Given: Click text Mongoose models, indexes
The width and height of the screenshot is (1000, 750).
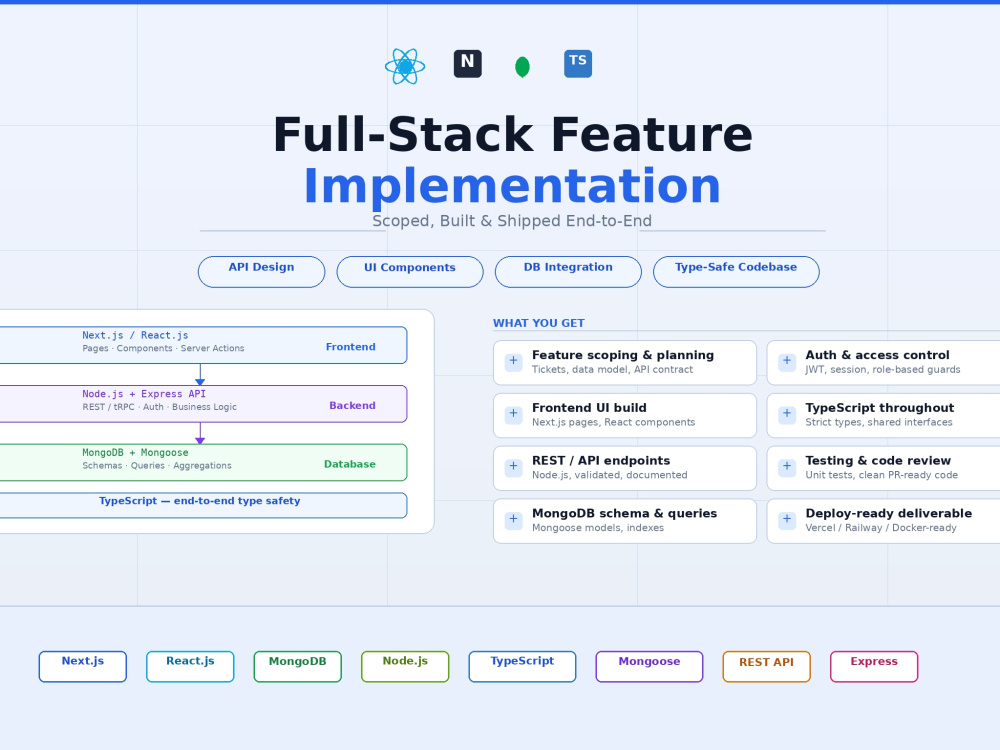Looking at the screenshot, I should (x=598, y=528).
